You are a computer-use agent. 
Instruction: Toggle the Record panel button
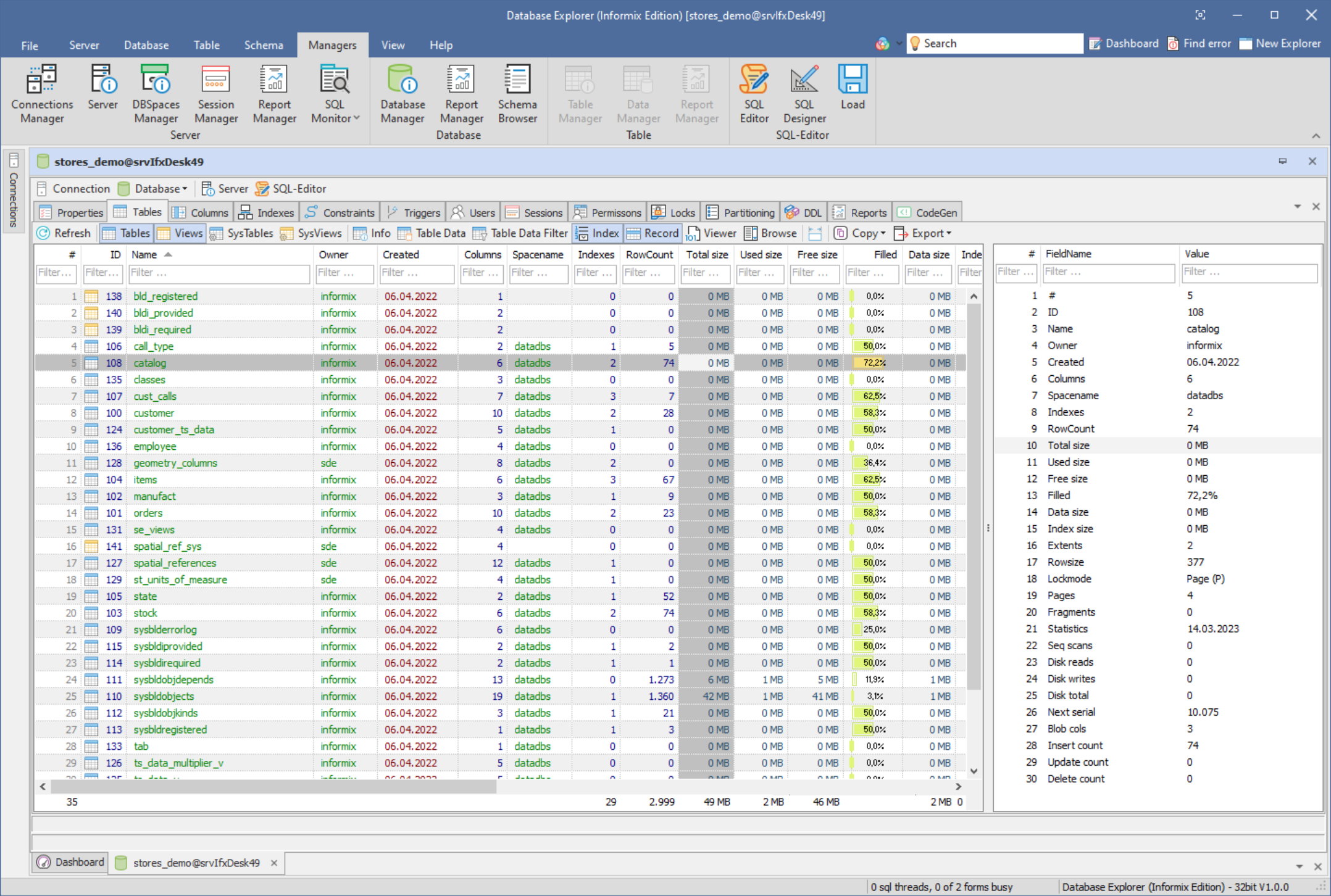click(x=652, y=233)
